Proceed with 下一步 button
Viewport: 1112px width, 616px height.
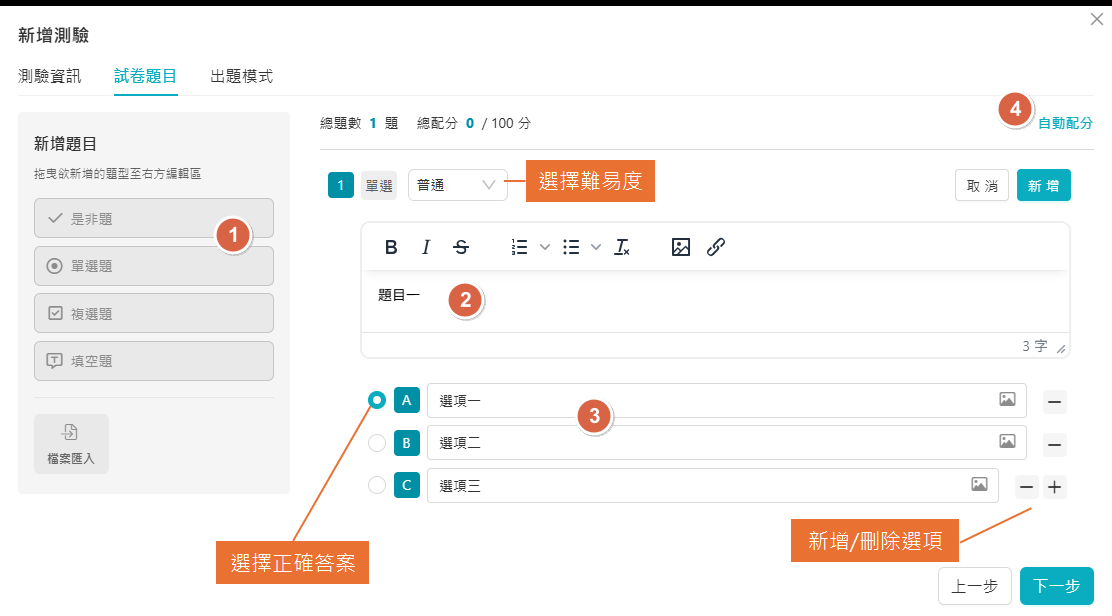pyautogui.click(x=1057, y=586)
